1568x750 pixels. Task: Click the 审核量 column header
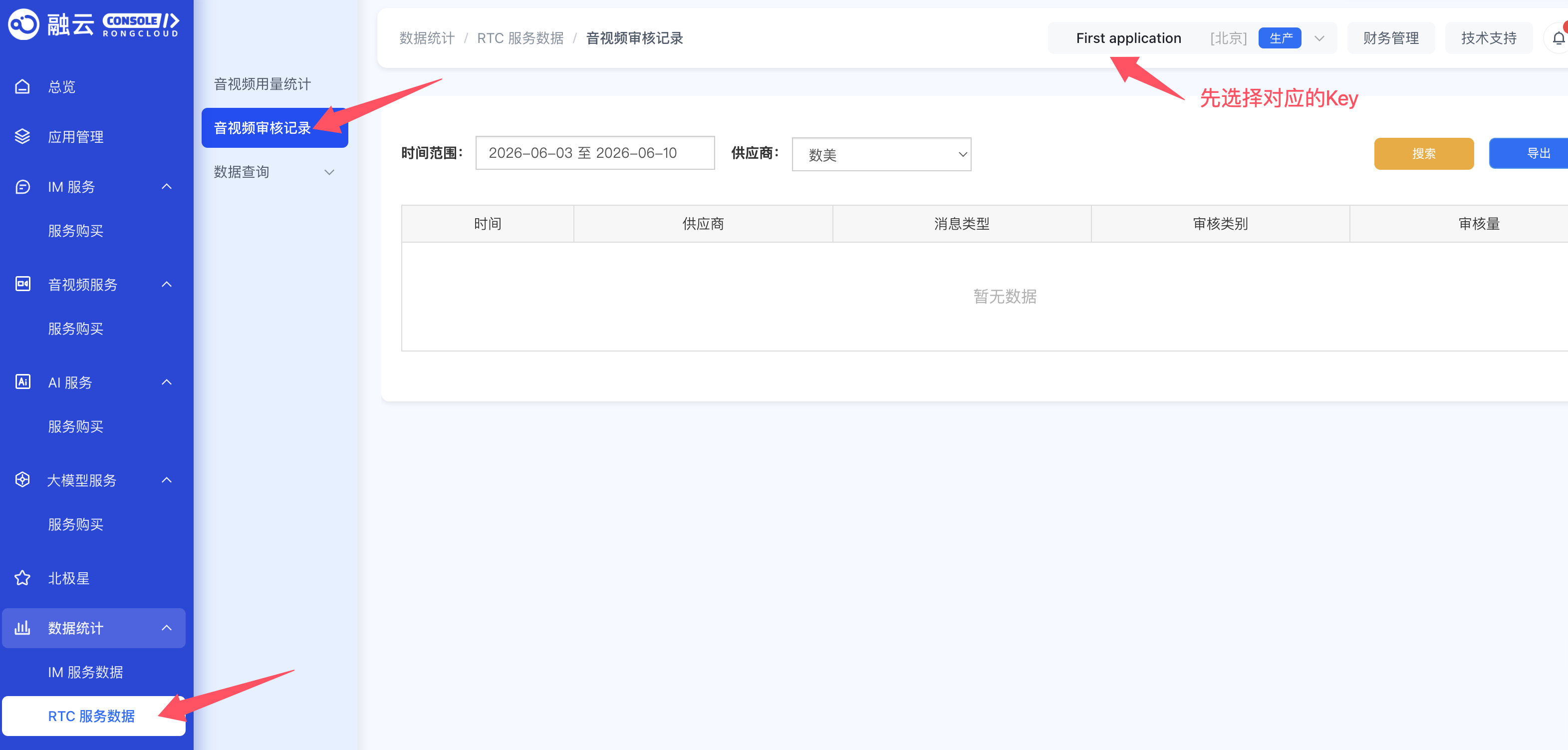[x=1479, y=224]
